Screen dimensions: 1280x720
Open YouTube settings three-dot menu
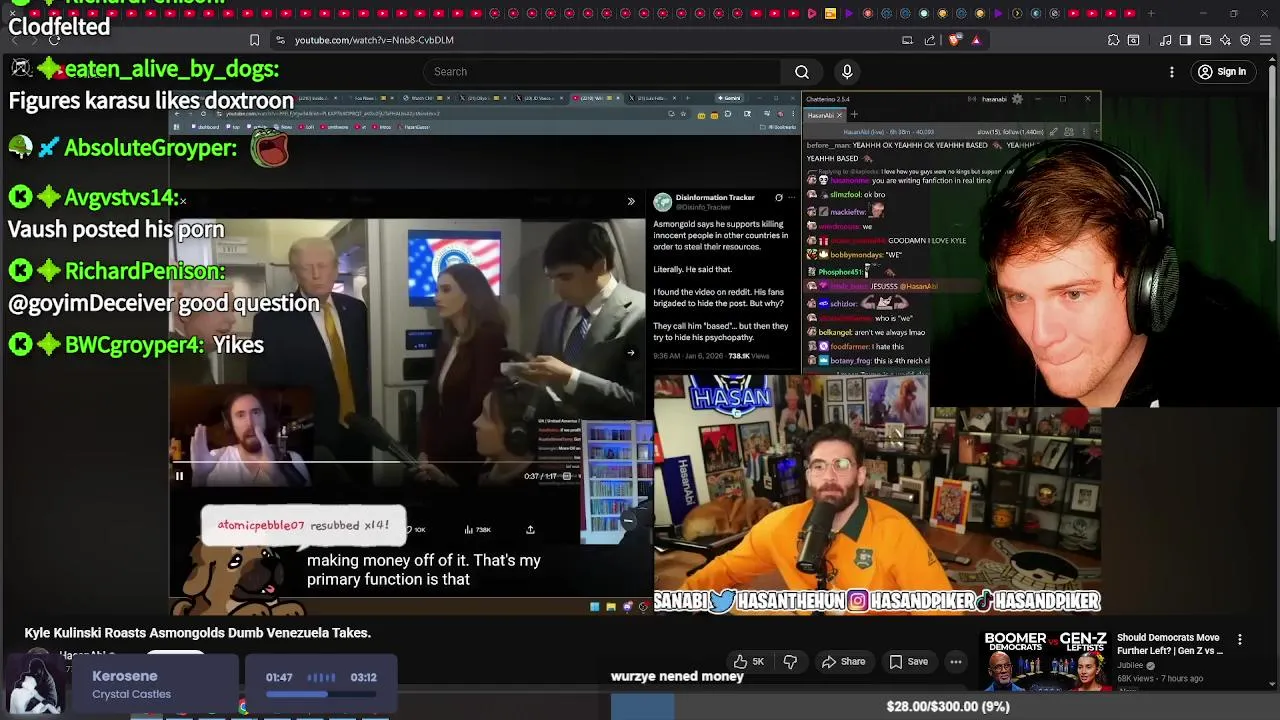1172,72
